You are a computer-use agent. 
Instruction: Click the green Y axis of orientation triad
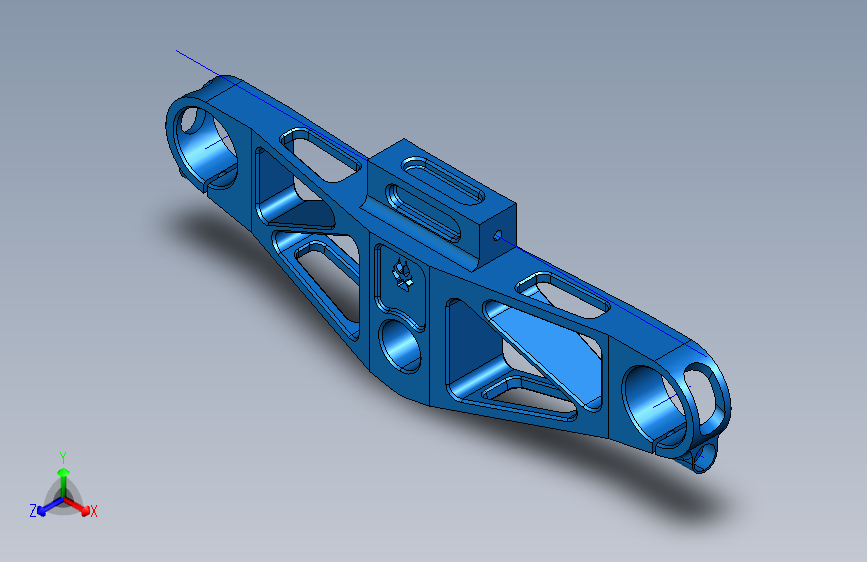[64, 482]
